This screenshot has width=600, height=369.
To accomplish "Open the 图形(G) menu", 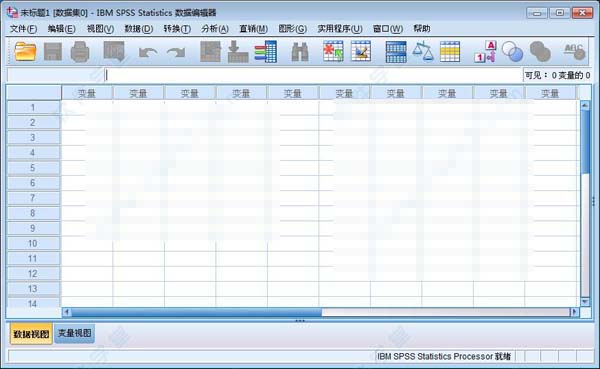I will [292, 29].
